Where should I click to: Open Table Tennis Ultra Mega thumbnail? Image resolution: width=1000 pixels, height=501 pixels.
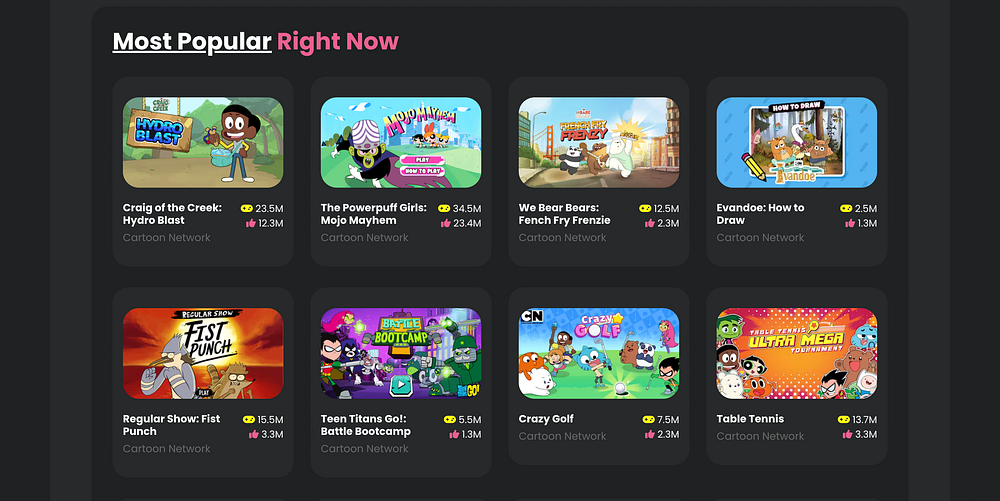(797, 353)
